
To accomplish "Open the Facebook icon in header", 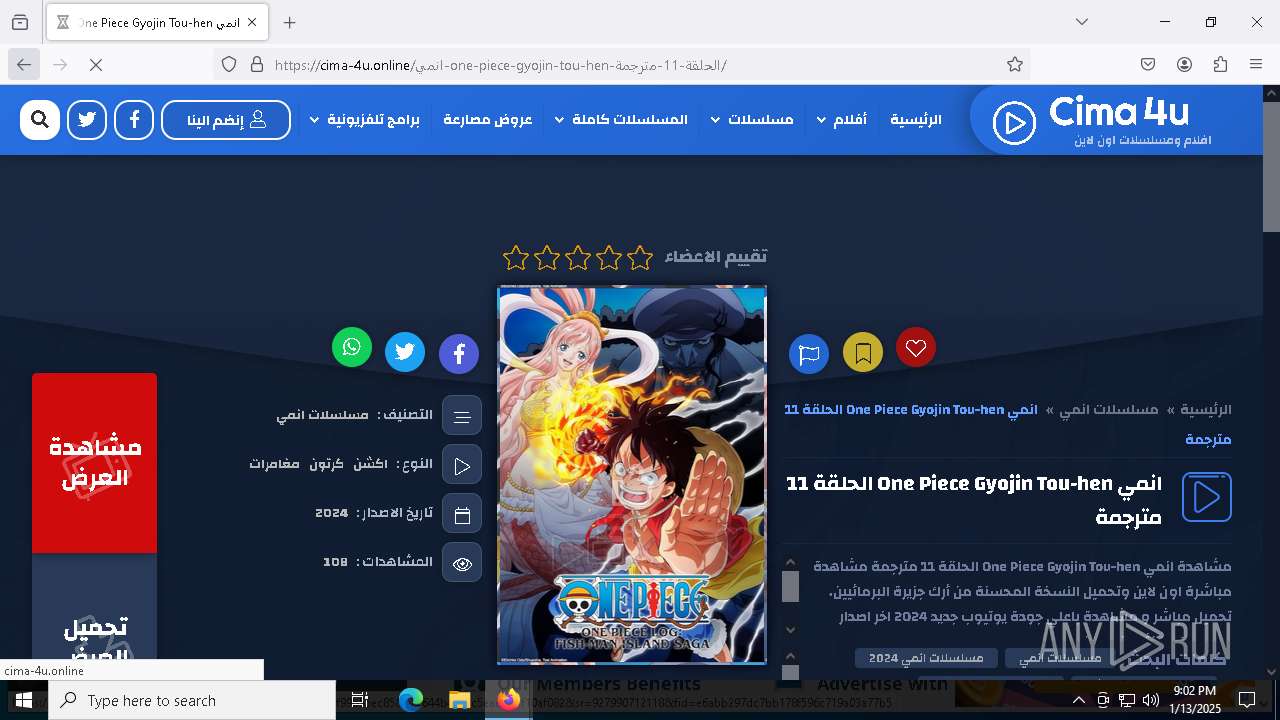I will point(134,120).
